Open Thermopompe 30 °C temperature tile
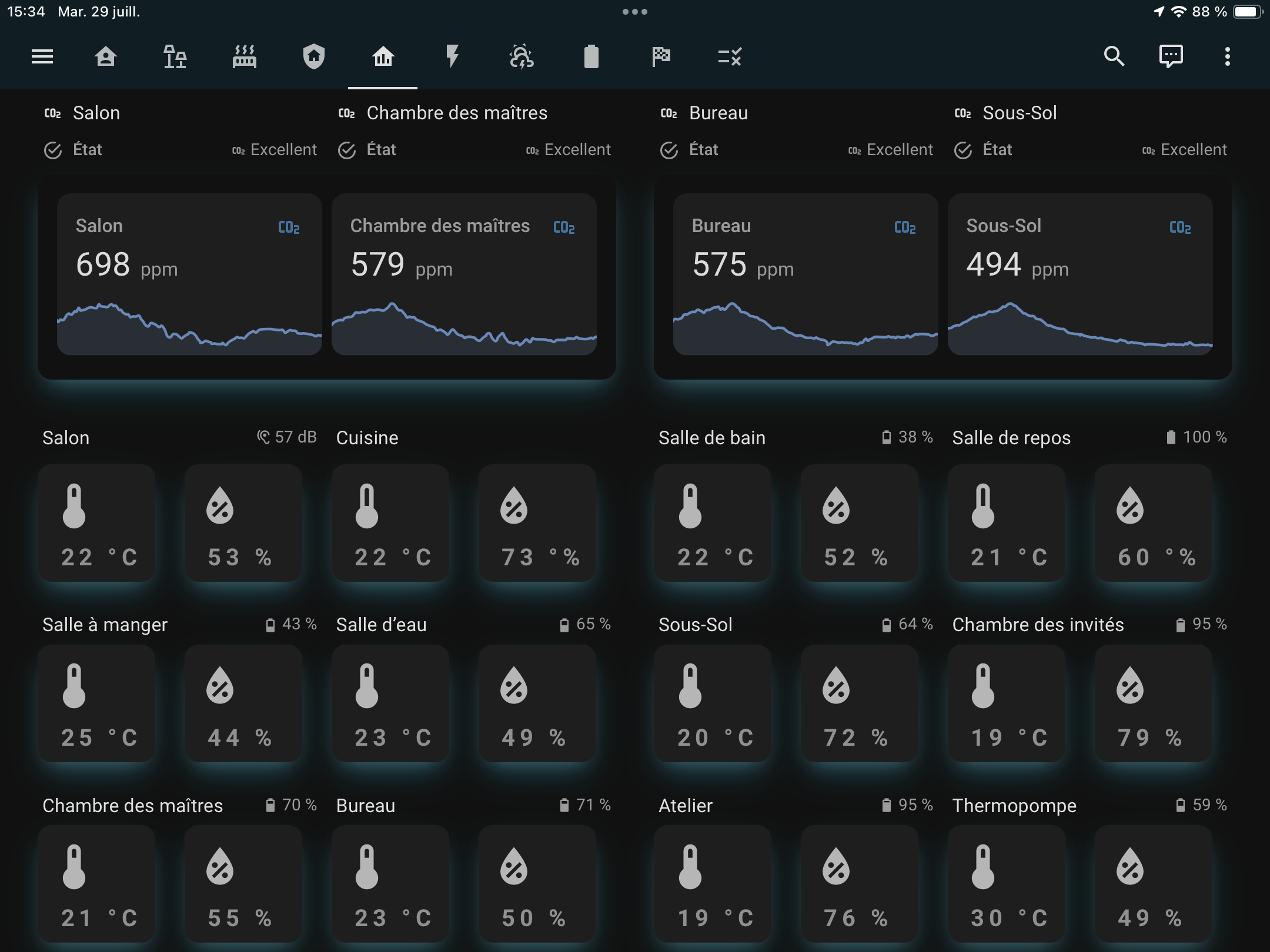This screenshot has height=952, width=1270. coord(1006,884)
